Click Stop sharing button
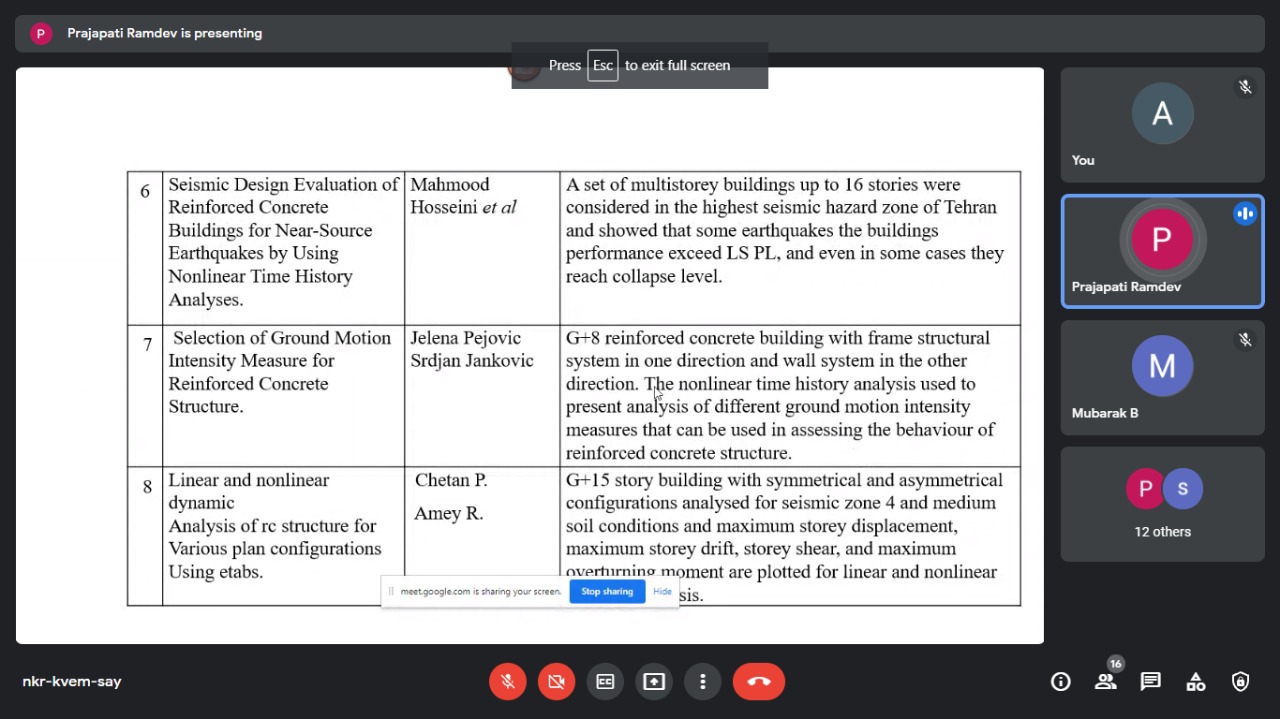Viewport: 1280px width, 719px height. point(607,591)
